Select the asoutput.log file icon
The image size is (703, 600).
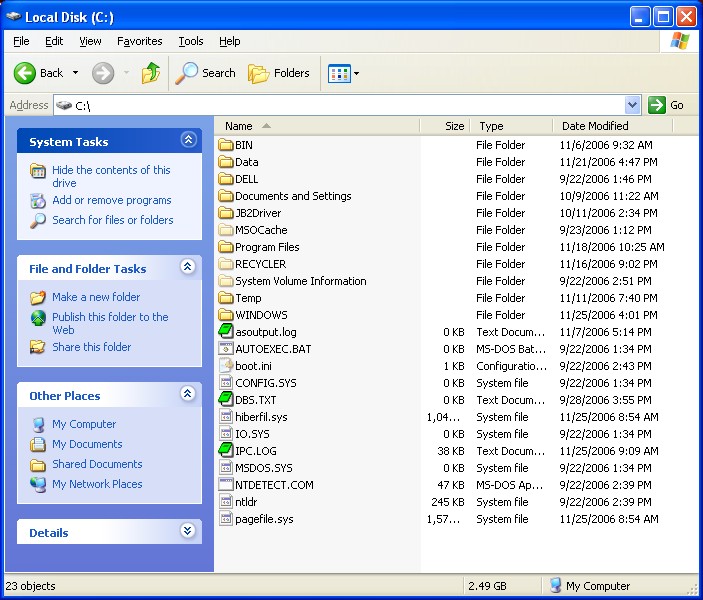(226, 332)
